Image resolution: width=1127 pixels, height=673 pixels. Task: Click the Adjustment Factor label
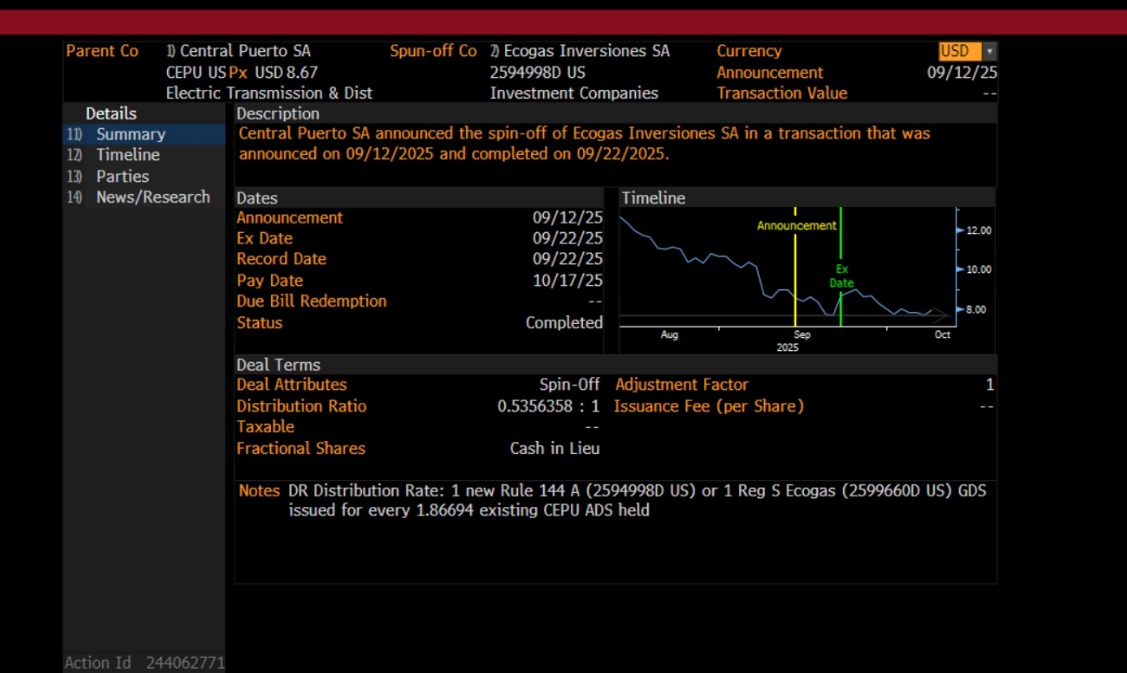pyautogui.click(x=681, y=385)
